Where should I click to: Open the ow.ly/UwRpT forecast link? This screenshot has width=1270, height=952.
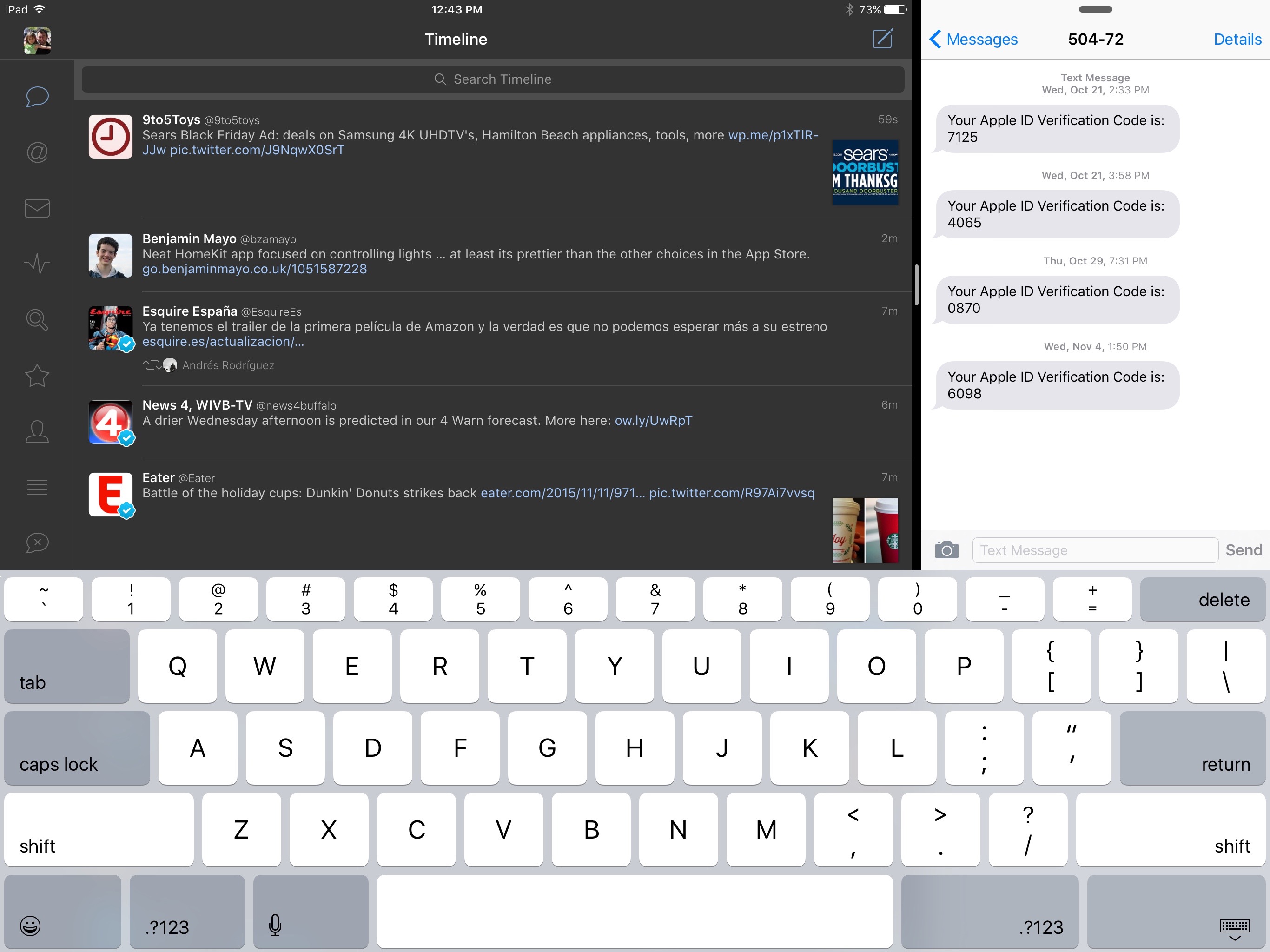pos(652,420)
